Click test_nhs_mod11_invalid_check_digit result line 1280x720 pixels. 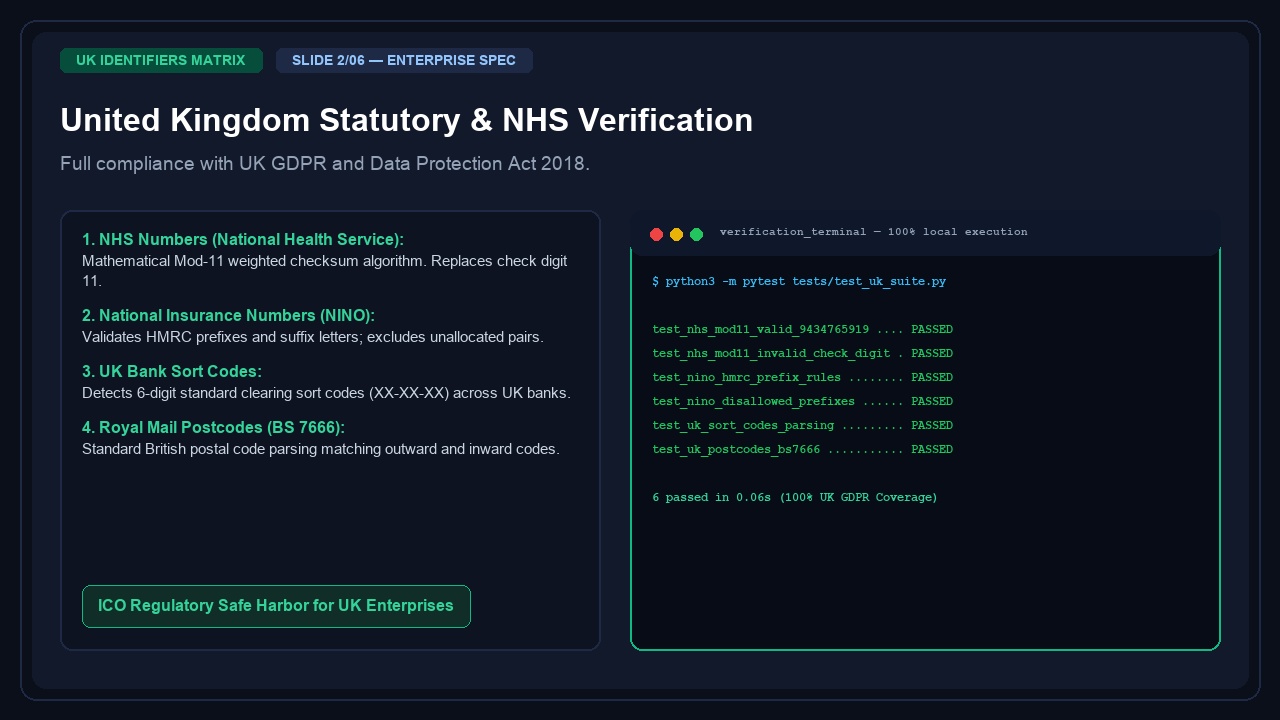802,353
